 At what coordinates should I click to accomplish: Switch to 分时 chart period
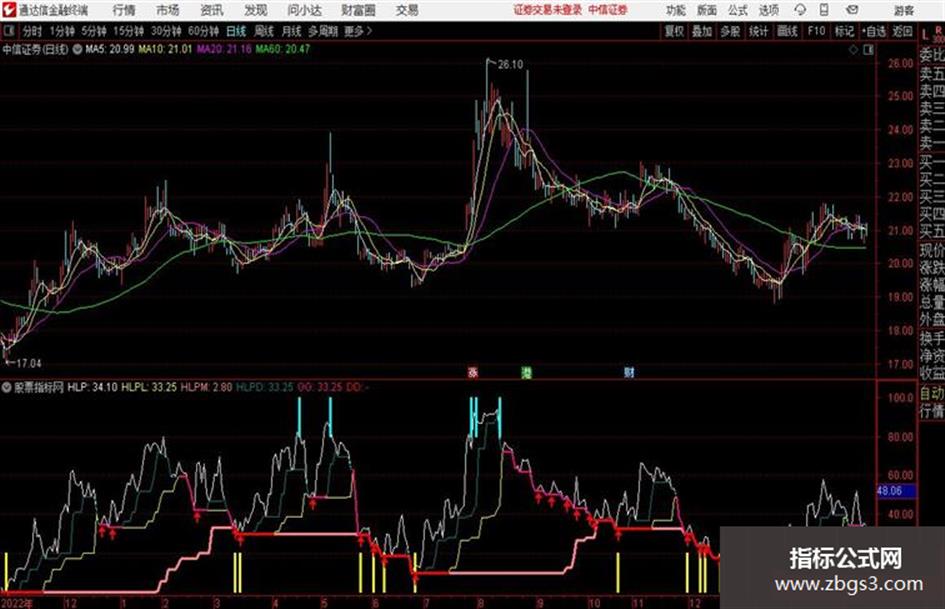coord(32,31)
